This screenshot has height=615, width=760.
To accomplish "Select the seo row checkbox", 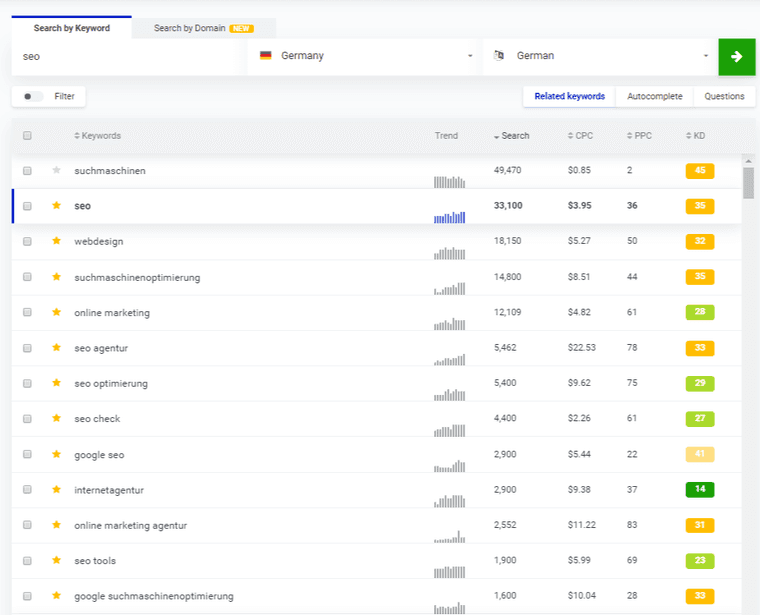I will 27,206.
